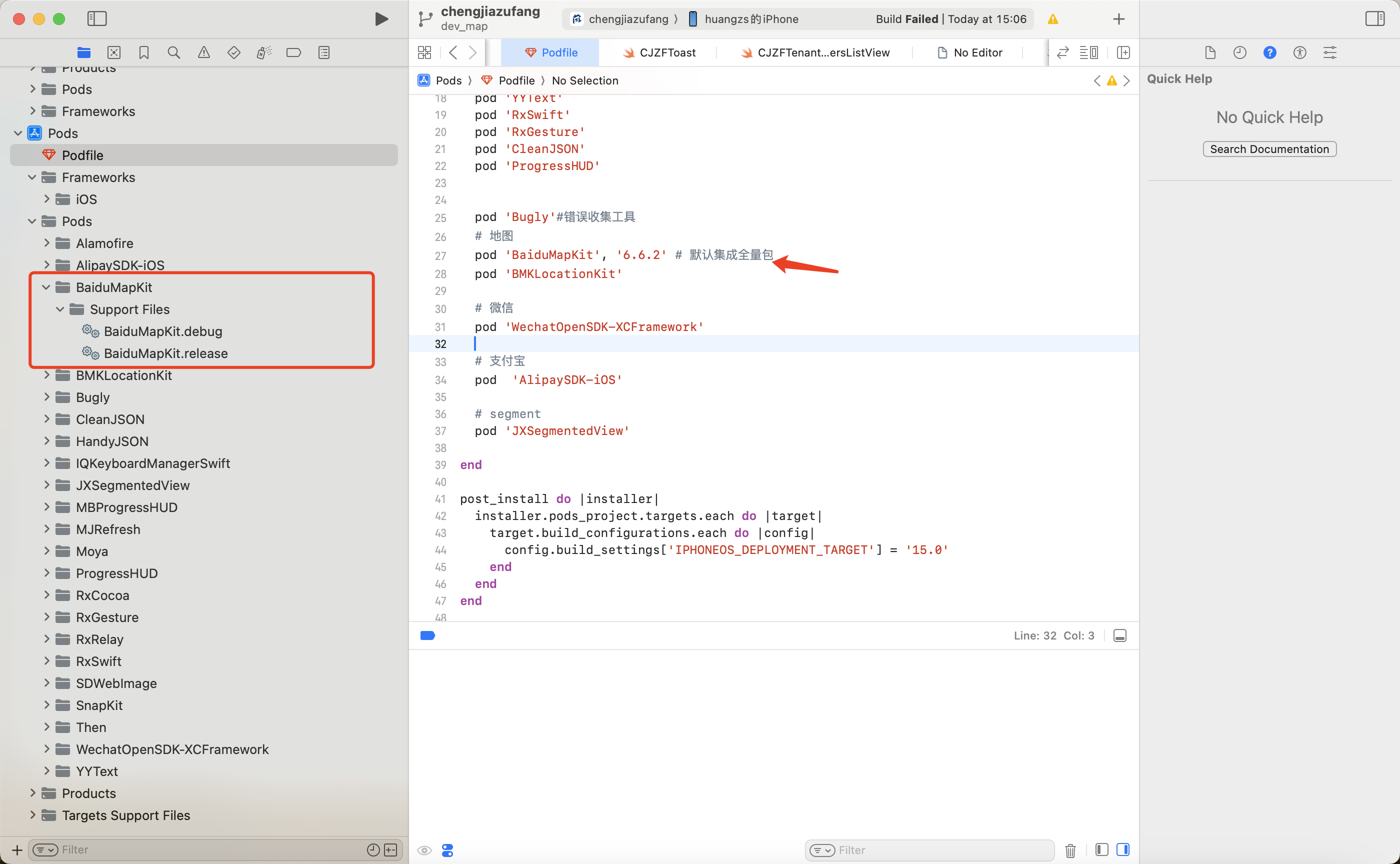The height and width of the screenshot is (864, 1400).
Task: Switch to the CJZFTenant...ersListView tab
Action: click(815, 52)
